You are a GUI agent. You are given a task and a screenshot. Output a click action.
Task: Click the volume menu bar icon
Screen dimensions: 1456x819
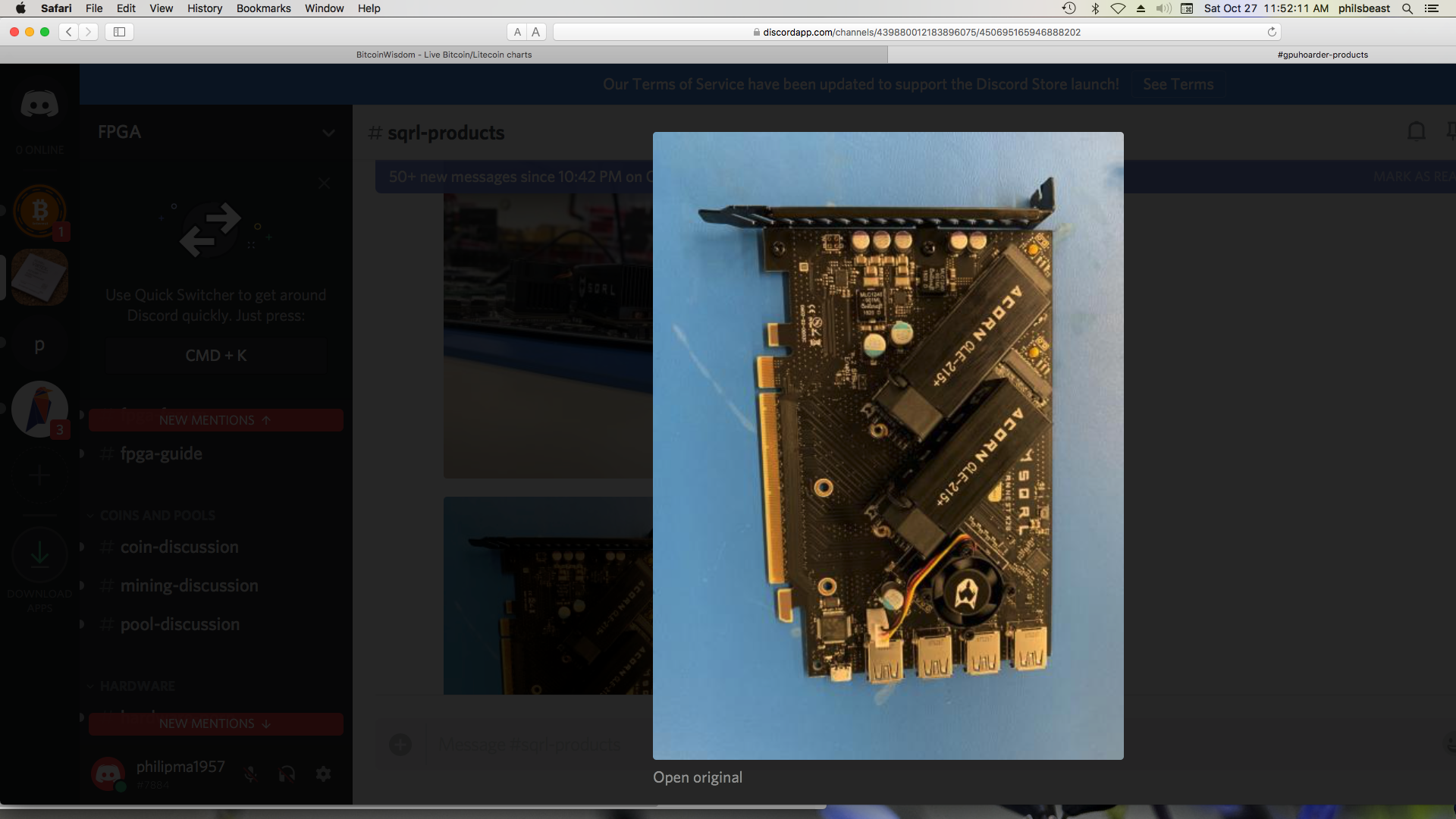(1163, 8)
